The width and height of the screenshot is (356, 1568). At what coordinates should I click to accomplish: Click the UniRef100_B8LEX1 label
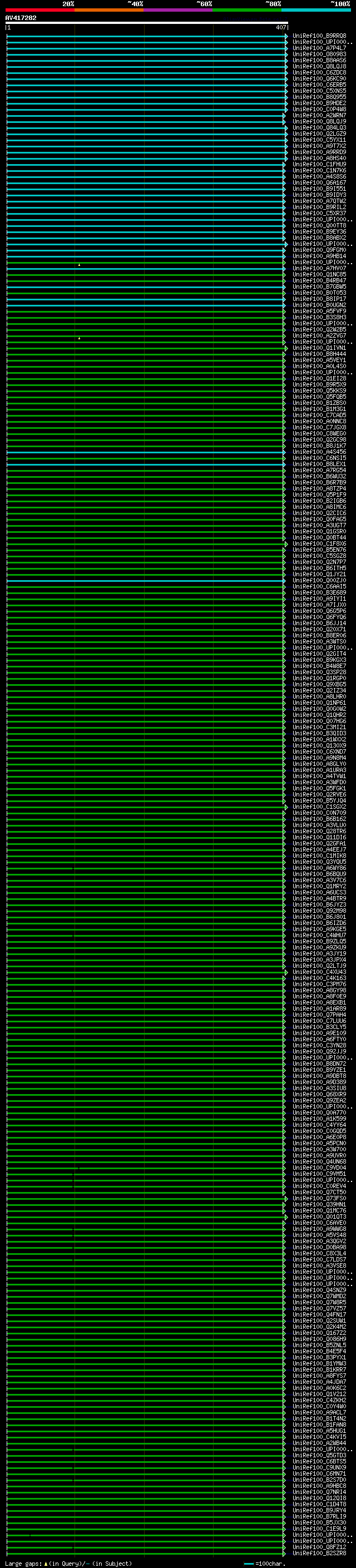click(319, 464)
